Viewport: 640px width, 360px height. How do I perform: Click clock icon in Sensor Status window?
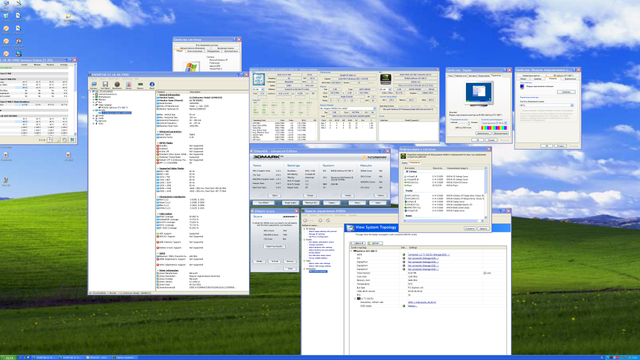click(x=49, y=140)
